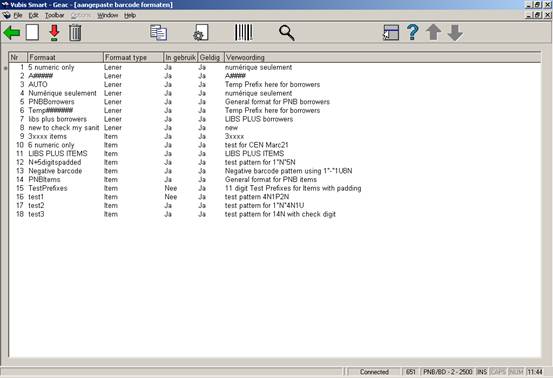
Task: Click 'Nee' in TestPrefixes row
Action: tap(171, 188)
